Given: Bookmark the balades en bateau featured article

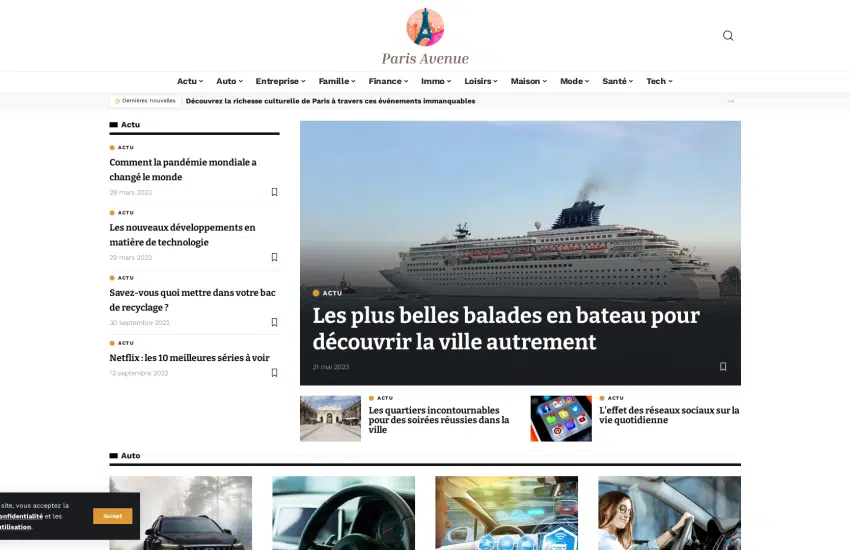Looking at the screenshot, I should [x=723, y=366].
